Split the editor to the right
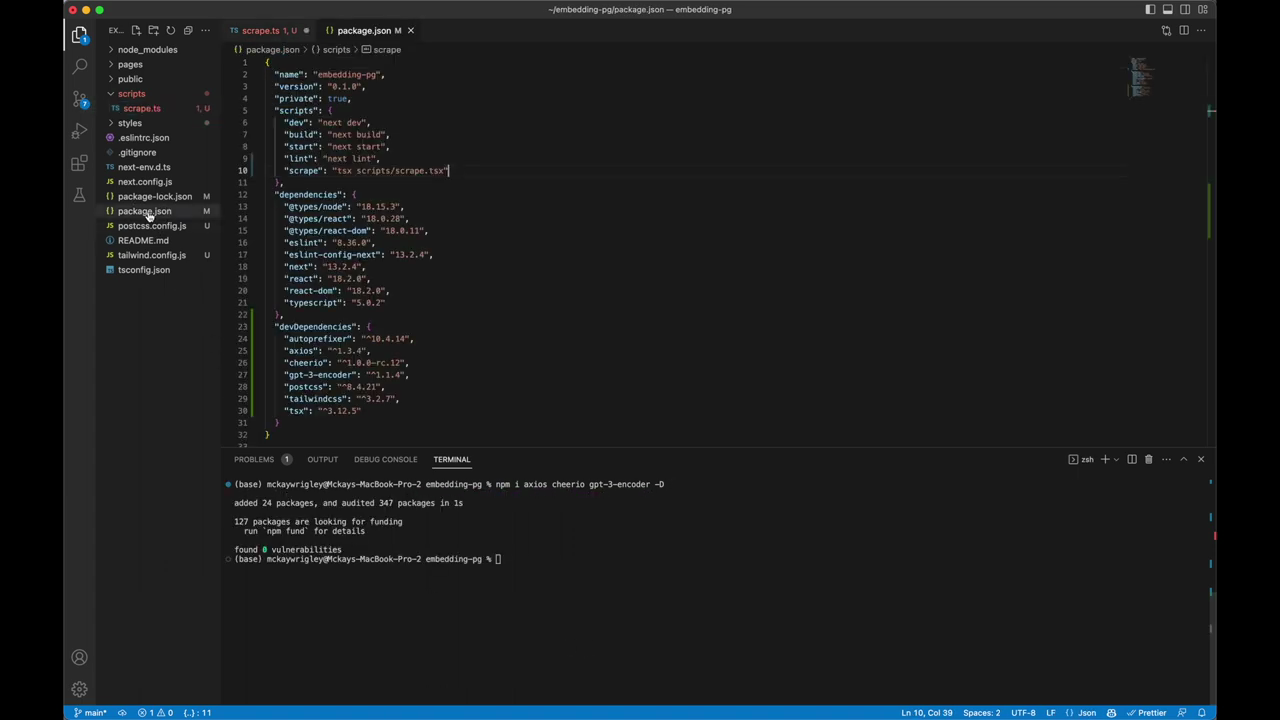The width and height of the screenshot is (1280, 720). point(1184,30)
